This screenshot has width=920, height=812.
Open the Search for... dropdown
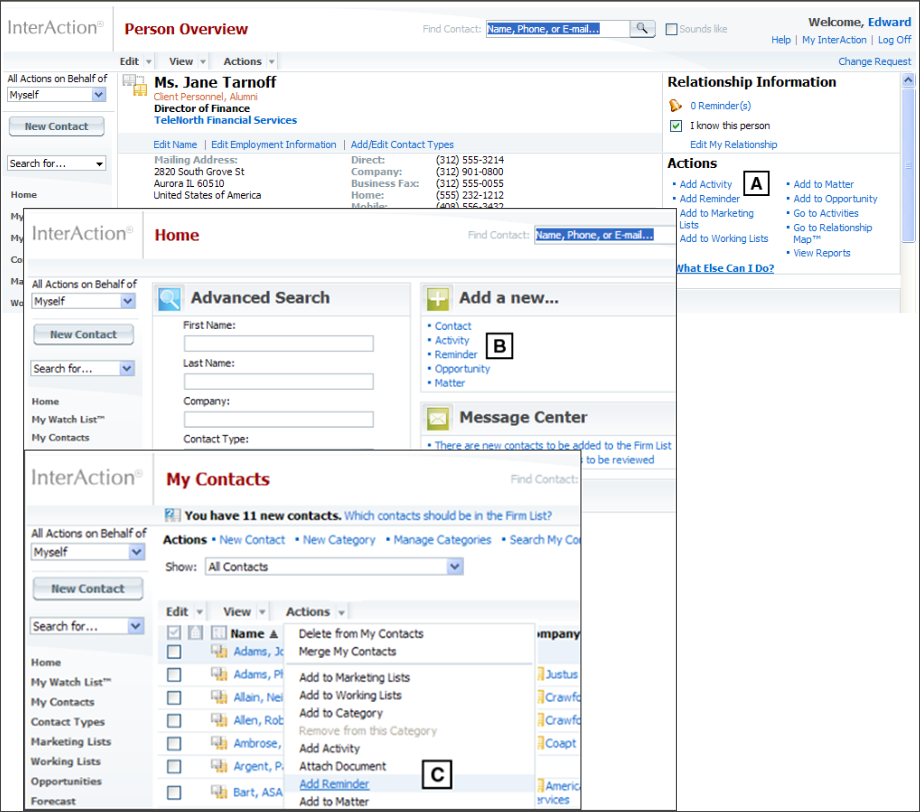87,625
